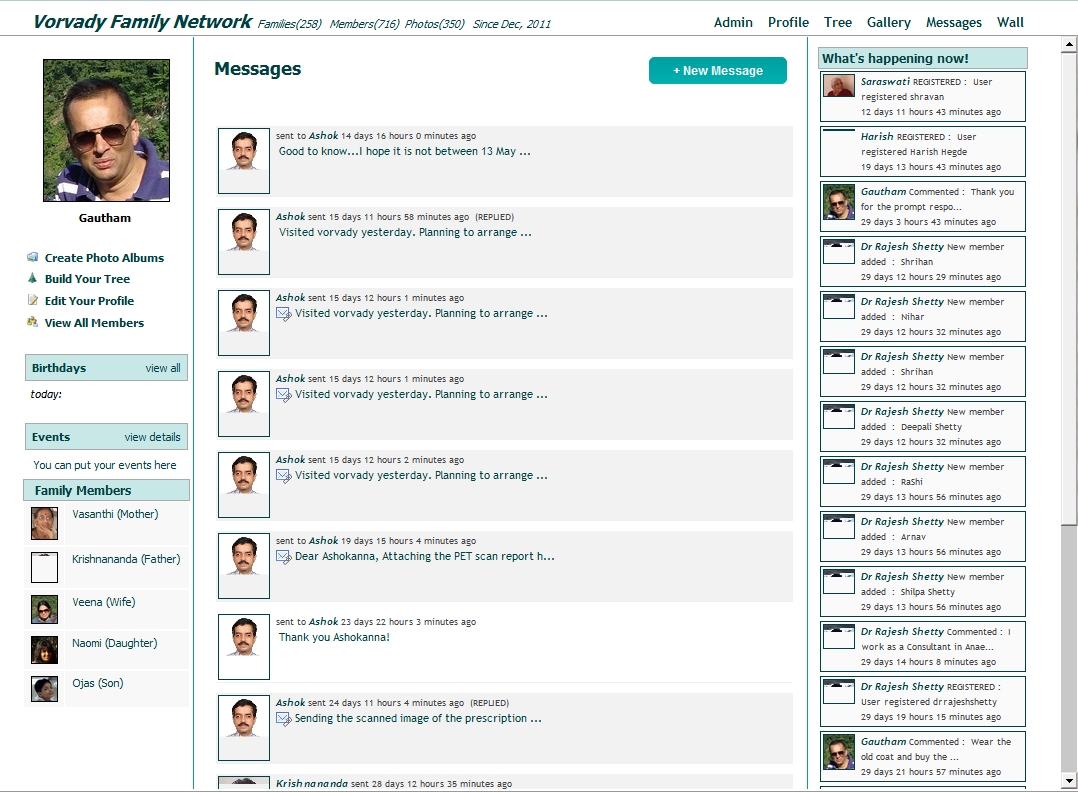This screenshot has height=792, width=1078.
Task: Click the Edit Your Profile pencil icon
Action: [33, 300]
